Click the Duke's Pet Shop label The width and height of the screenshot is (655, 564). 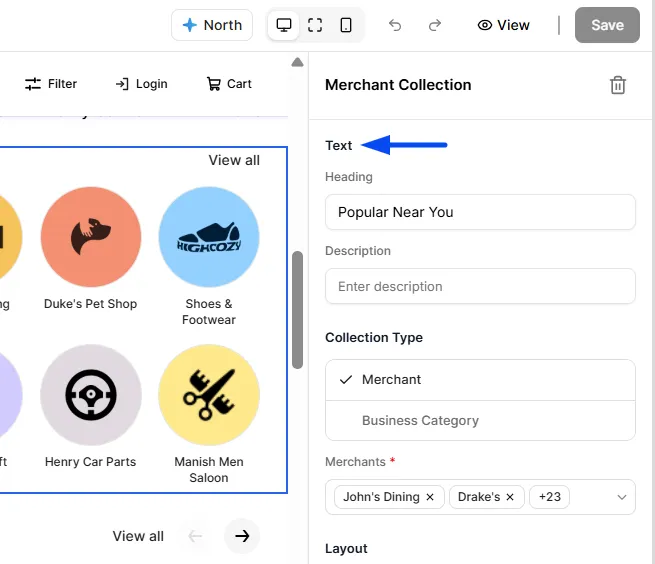pos(90,304)
